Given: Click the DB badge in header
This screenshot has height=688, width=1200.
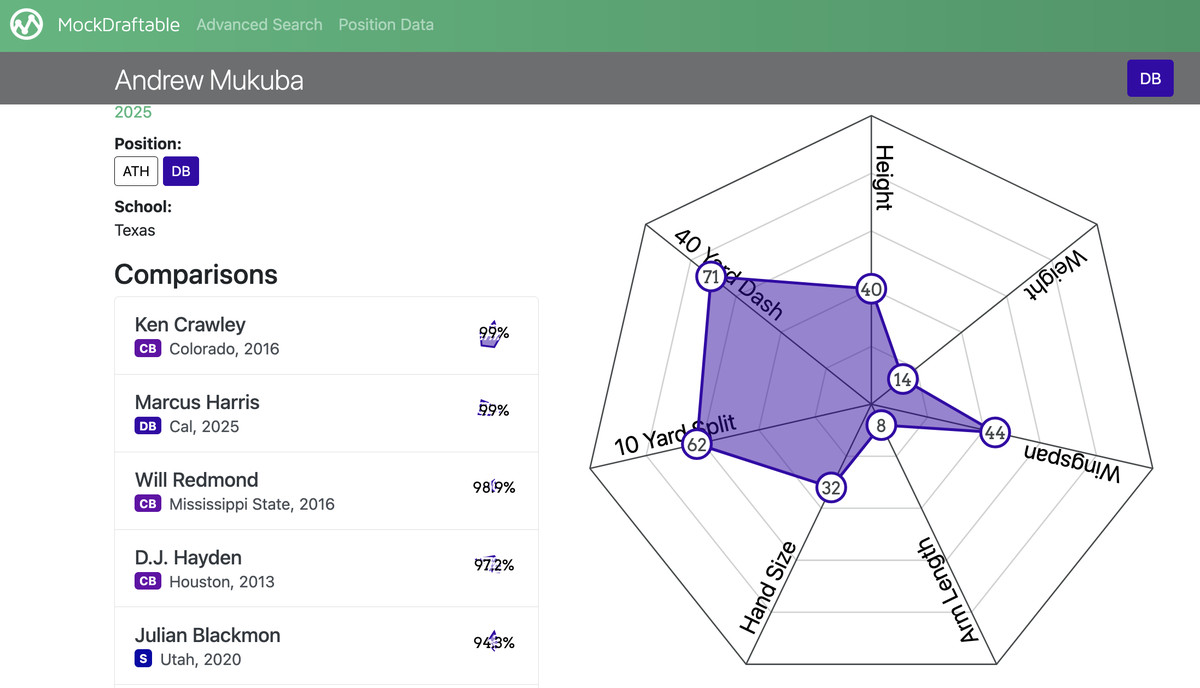Looking at the screenshot, I should [1150, 78].
